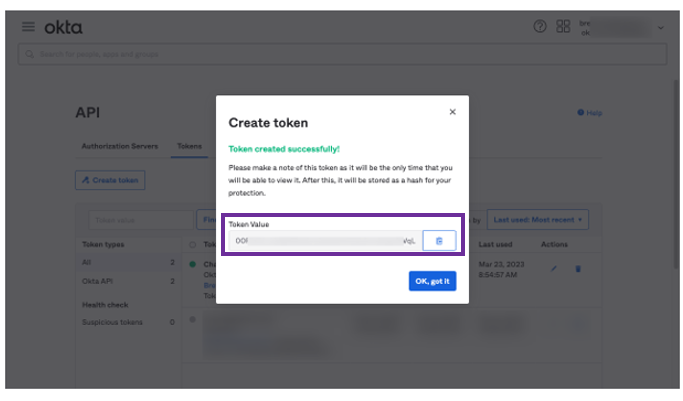The image size is (683, 401).
Task: Click the Create token button
Action: coord(110,180)
